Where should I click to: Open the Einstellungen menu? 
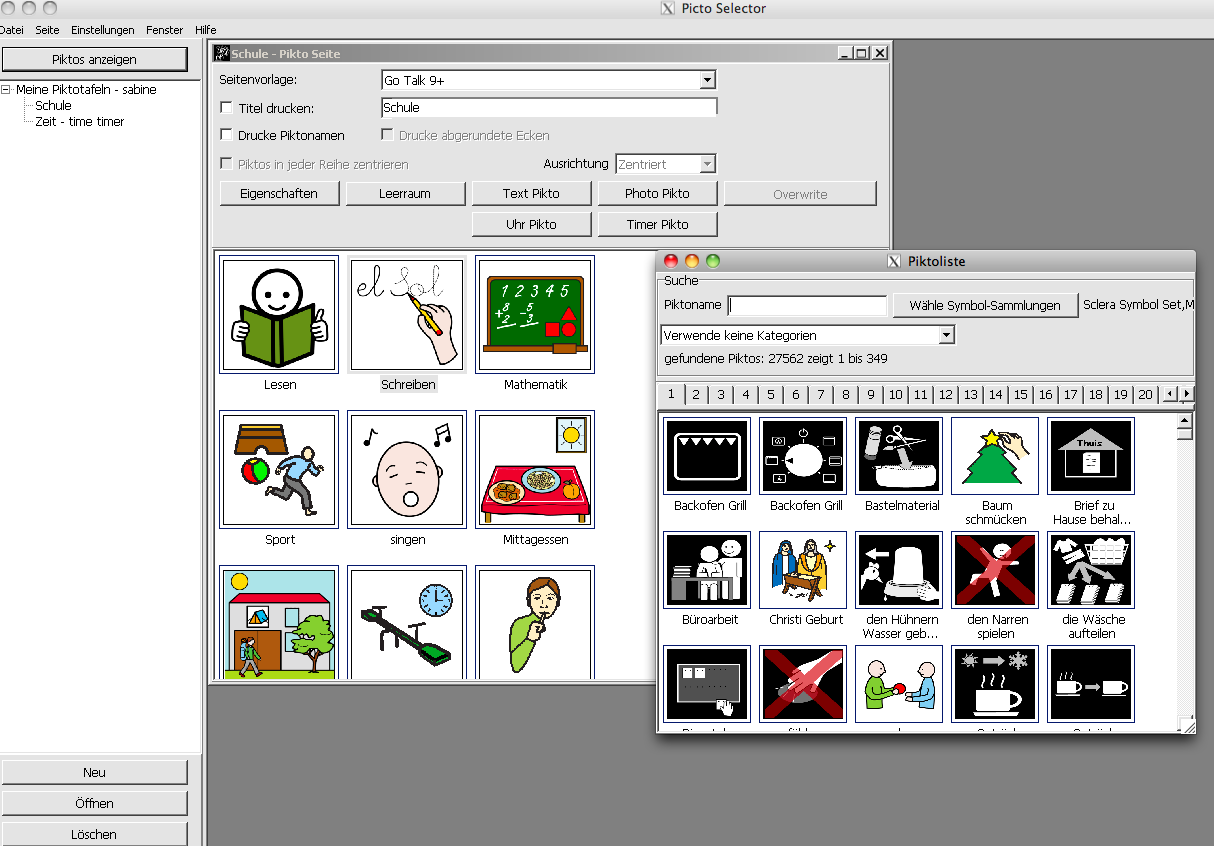[x=102, y=29]
